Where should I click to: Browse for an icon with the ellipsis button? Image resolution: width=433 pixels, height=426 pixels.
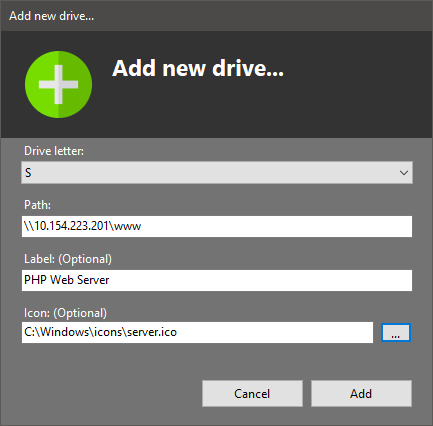(396, 332)
